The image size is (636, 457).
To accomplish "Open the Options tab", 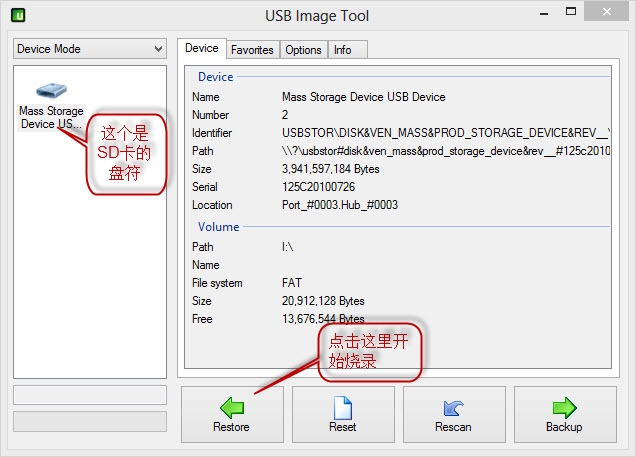I will (303, 50).
